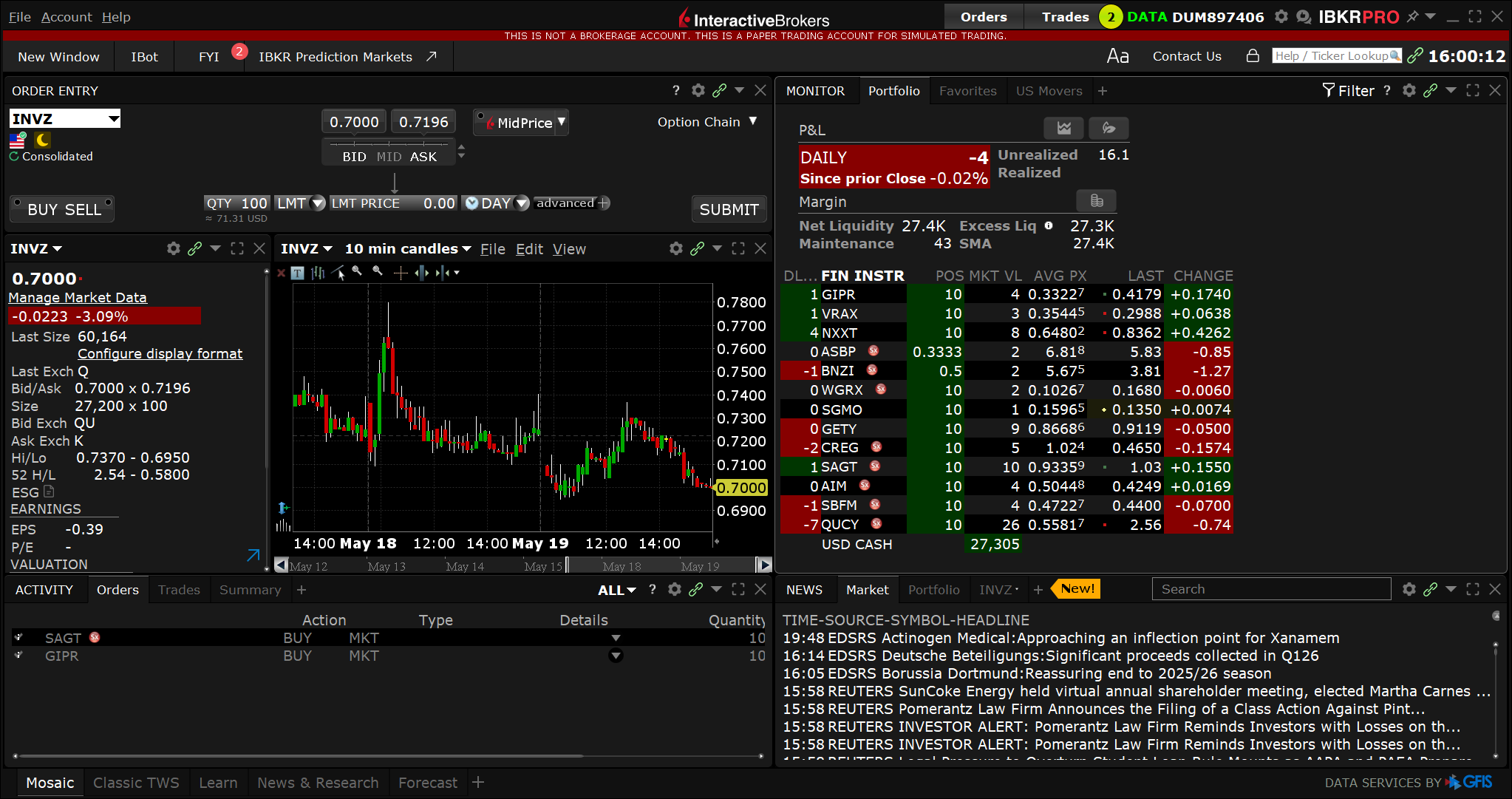Open font size adjuster Aa icon
This screenshot has height=799, width=1512.
(1117, 56)
